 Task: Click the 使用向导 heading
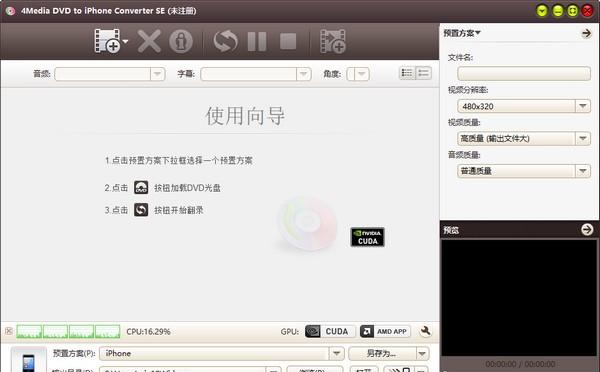[245, 116]
